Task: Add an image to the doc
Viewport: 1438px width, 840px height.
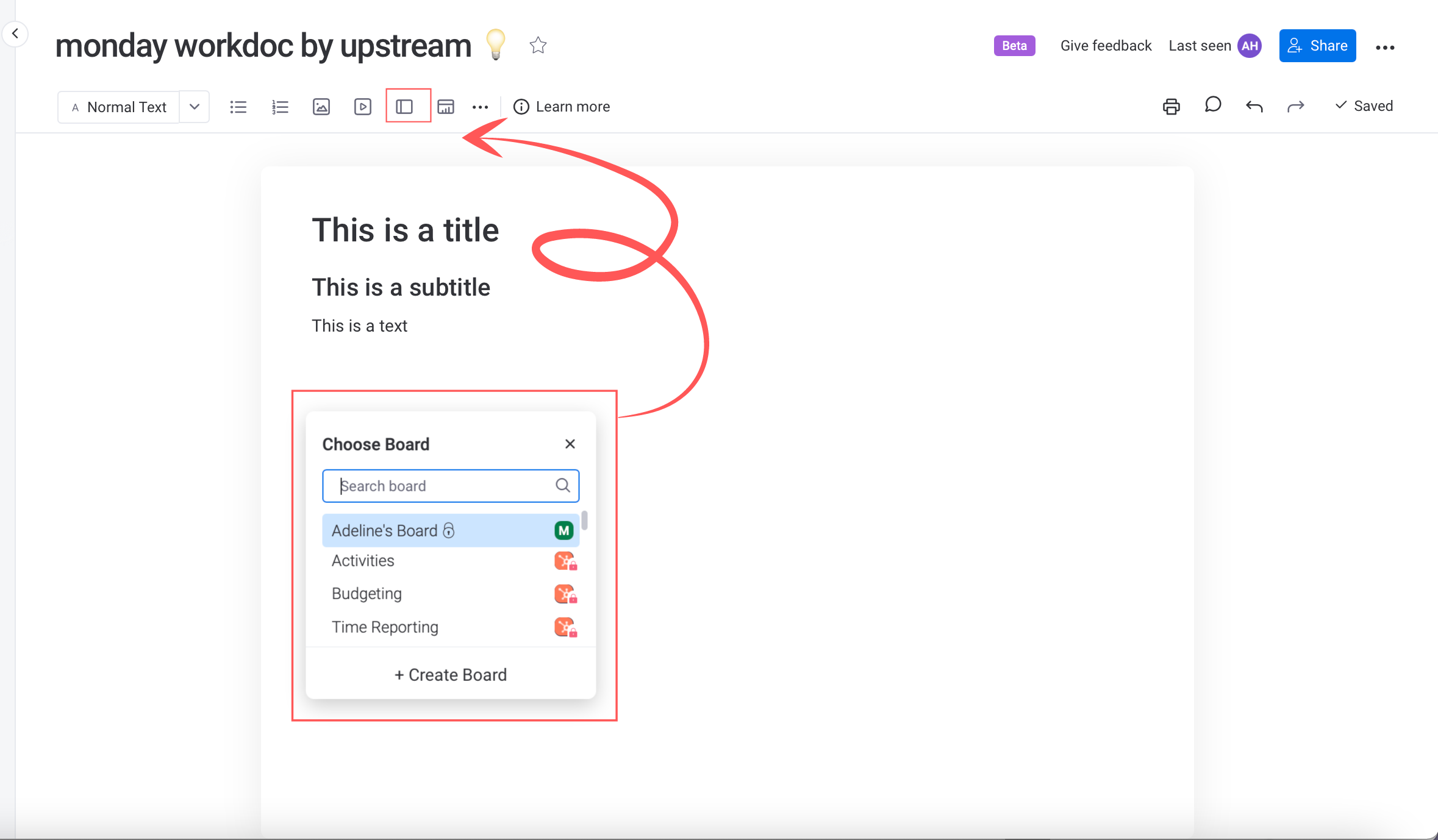Action: pyautogui.click(x=321, y=106)
